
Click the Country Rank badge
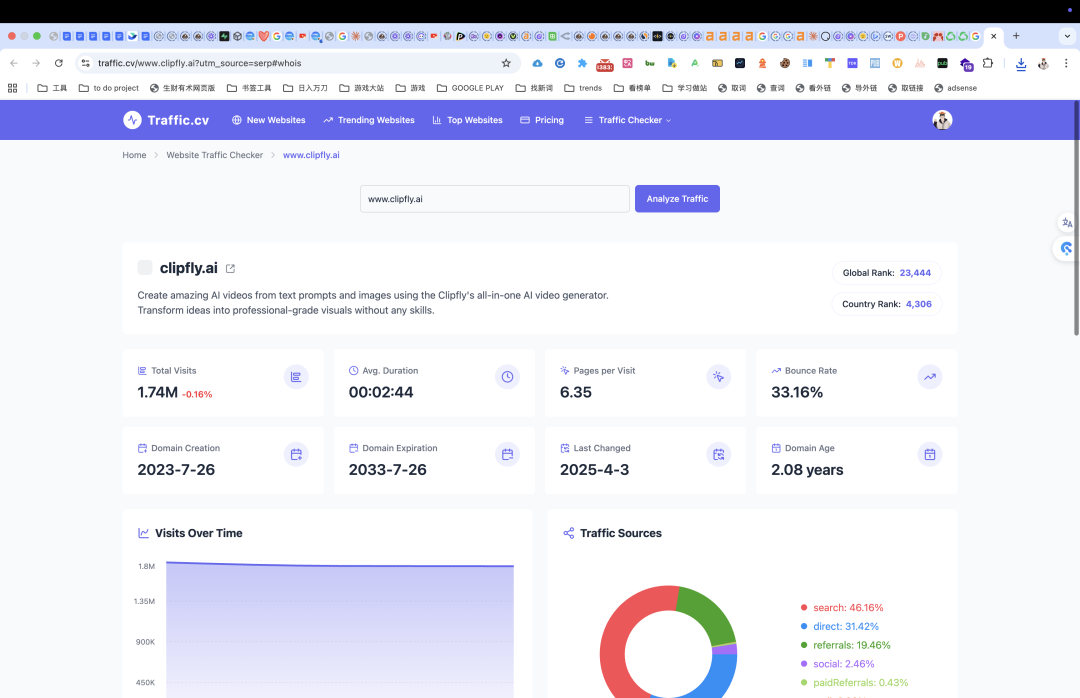tap(886, 304)
